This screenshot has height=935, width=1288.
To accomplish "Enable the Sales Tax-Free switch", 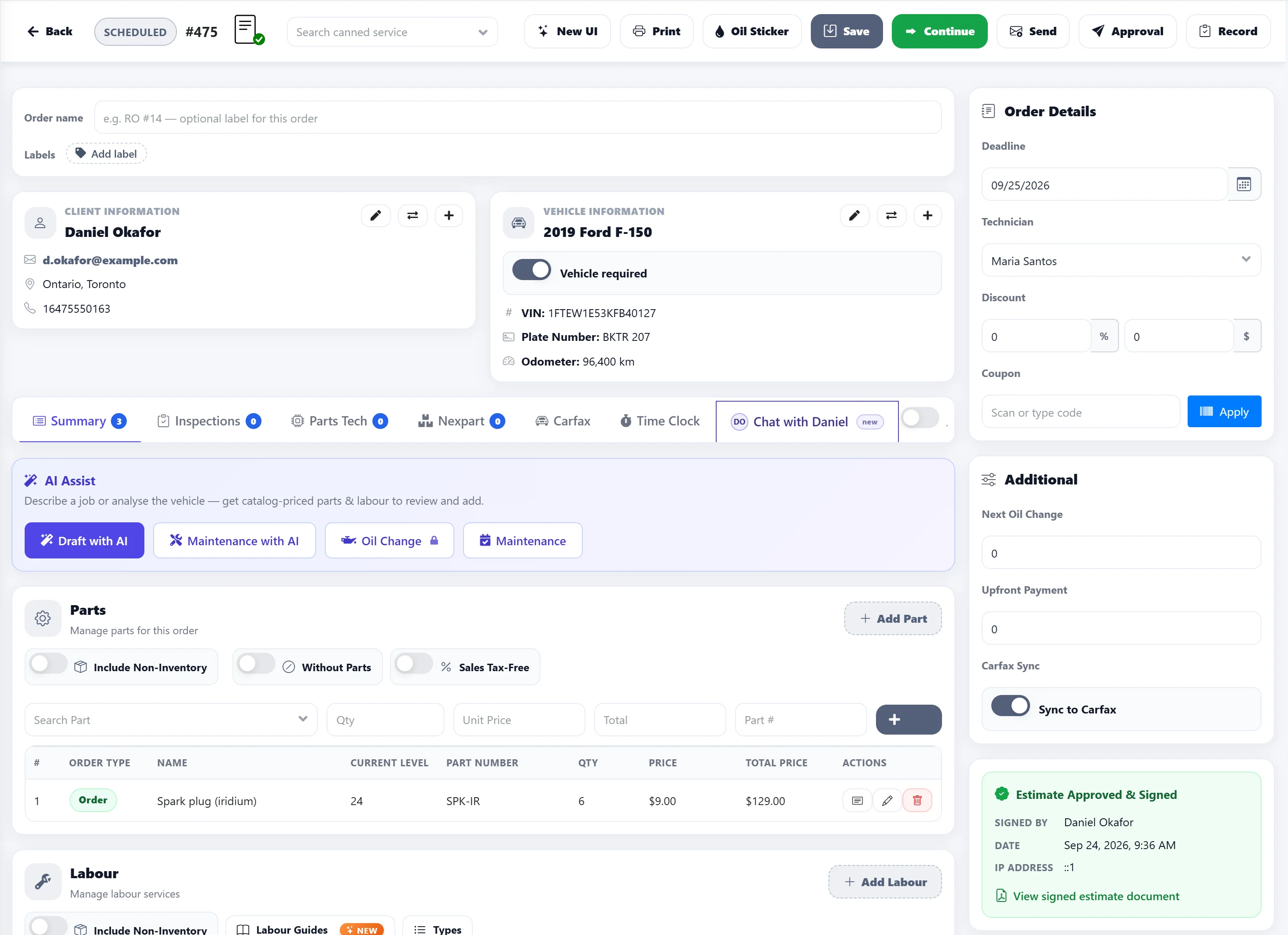I will click(414, 663).
